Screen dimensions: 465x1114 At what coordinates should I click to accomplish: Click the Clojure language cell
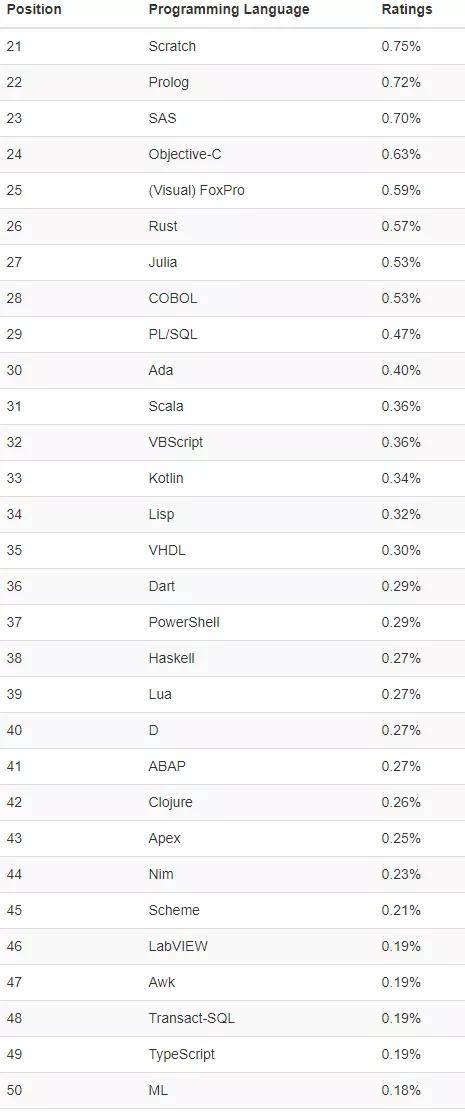coord(170,802)
